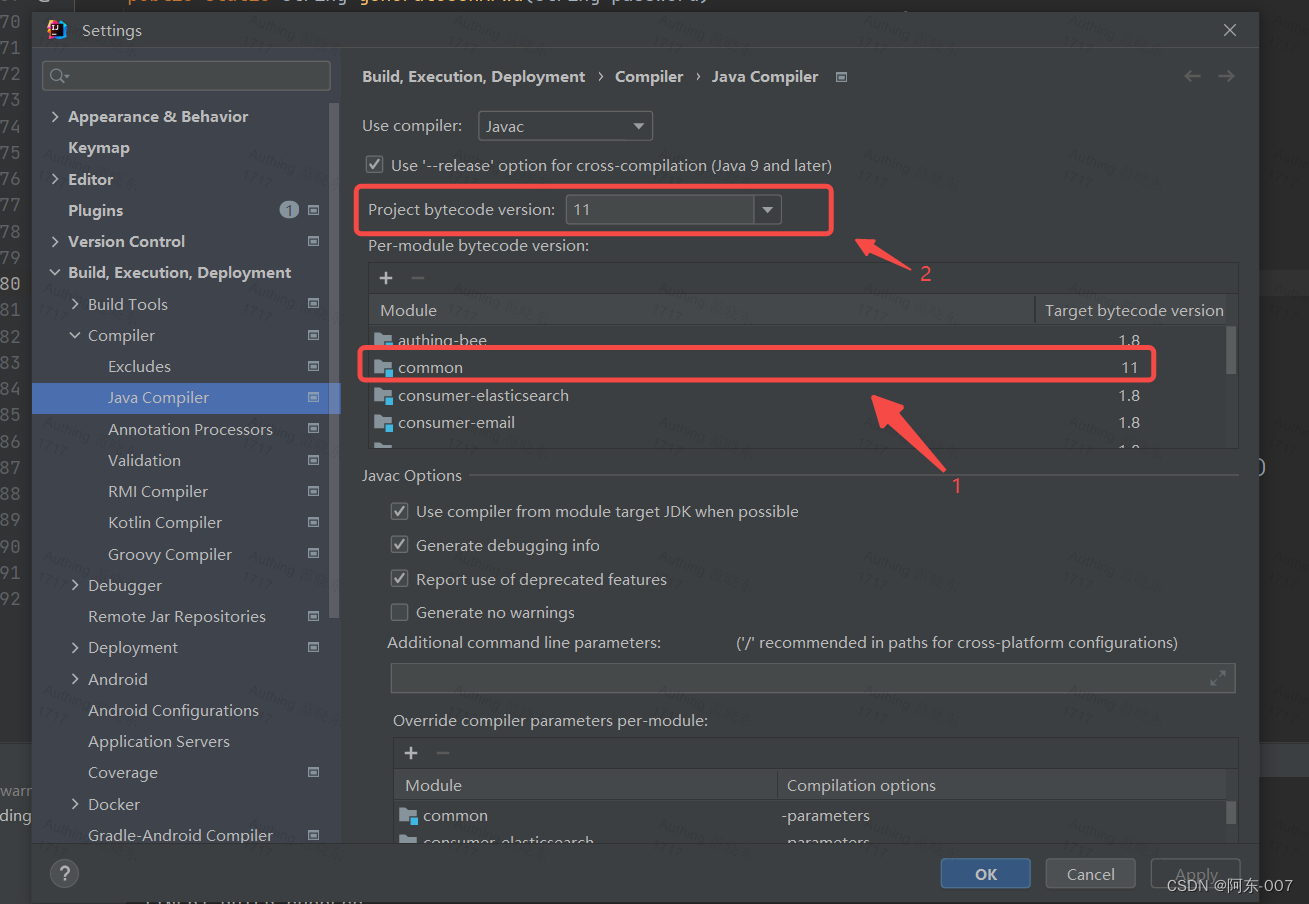The image size is (1309, 904).
Task: Click the back navigation arrow in Settings
Action: 1192,76
